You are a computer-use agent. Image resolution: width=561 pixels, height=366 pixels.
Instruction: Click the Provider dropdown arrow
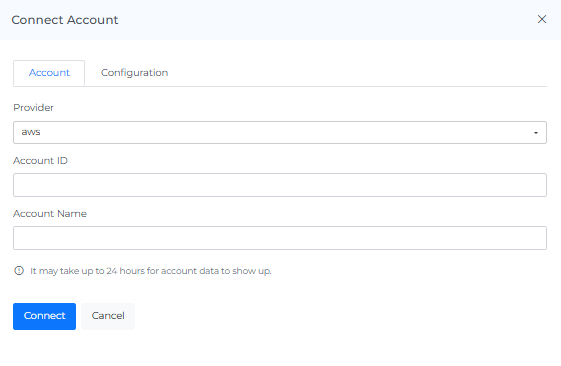536,133
